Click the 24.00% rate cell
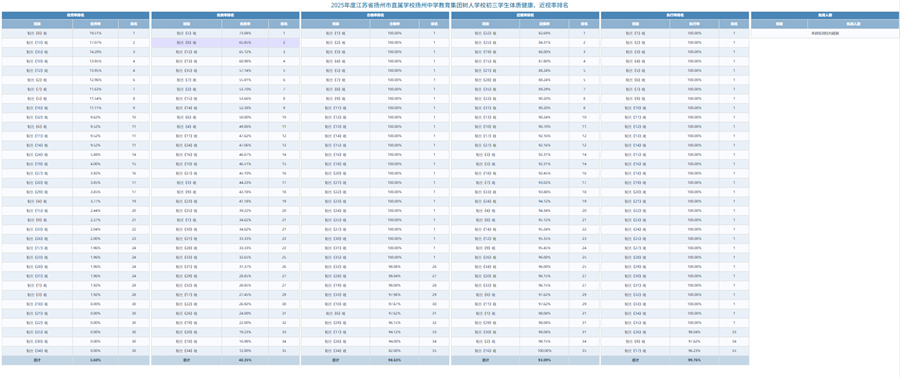 (x=245, y=313)
